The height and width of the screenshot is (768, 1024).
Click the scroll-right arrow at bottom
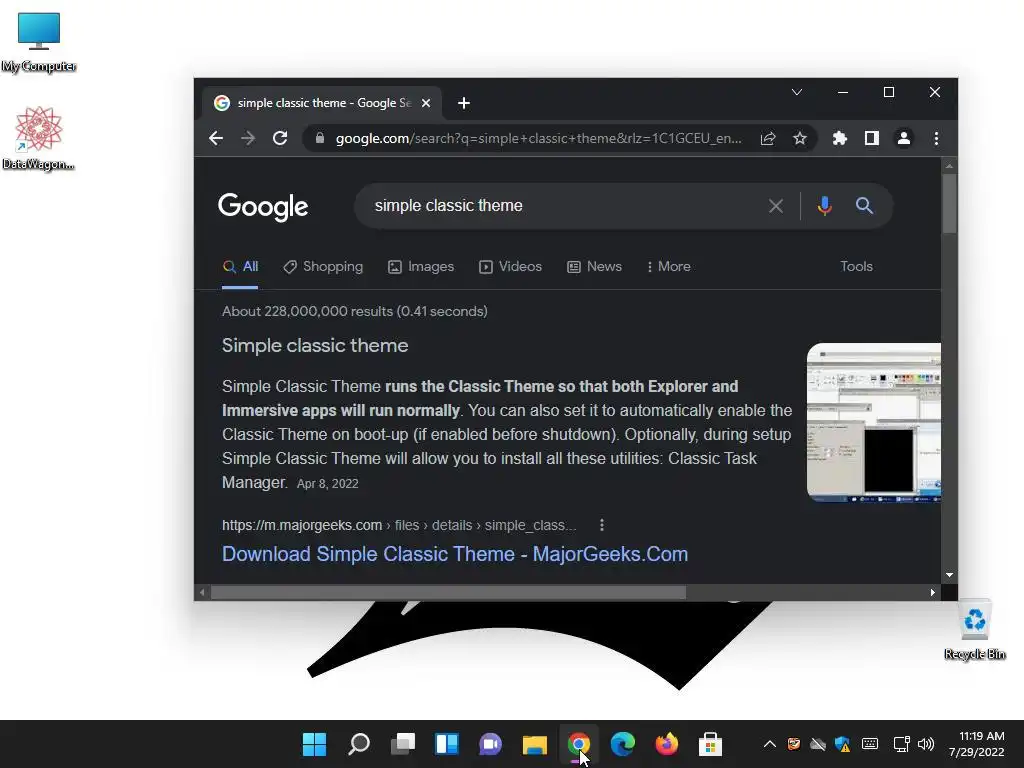pyautogui.click(x=933, y=592)
